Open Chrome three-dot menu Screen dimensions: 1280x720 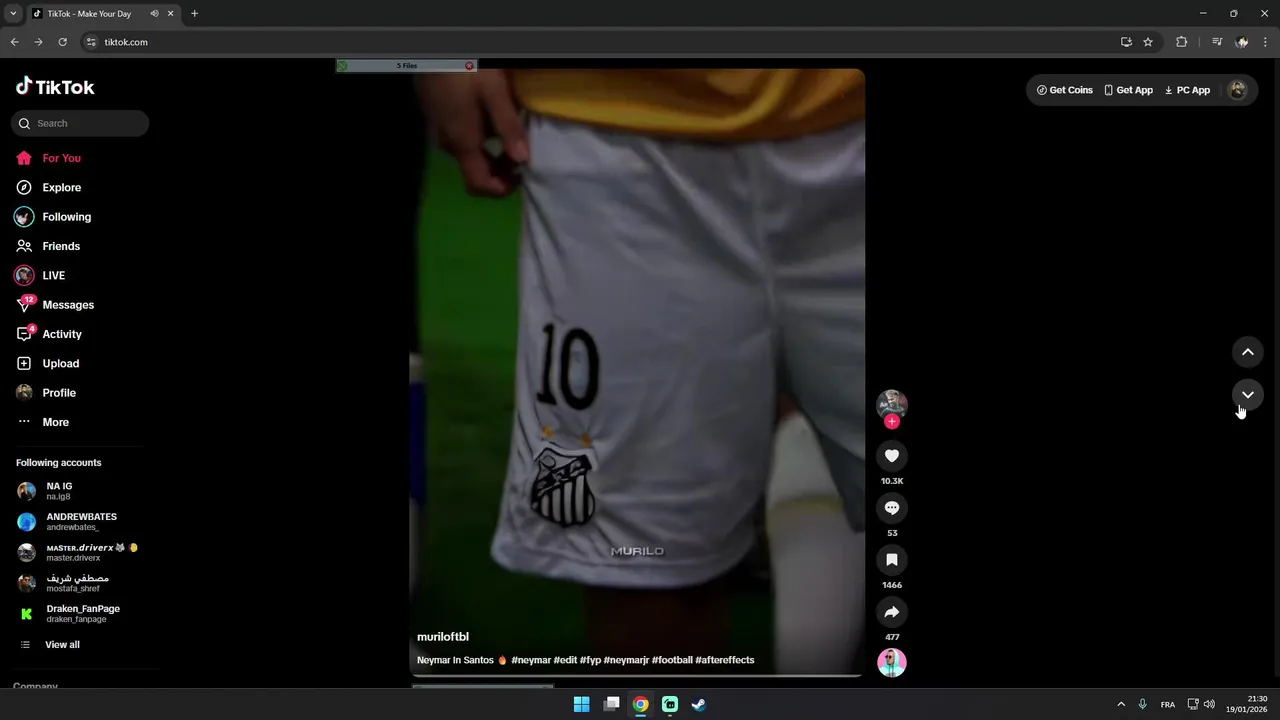(1266, 42)
